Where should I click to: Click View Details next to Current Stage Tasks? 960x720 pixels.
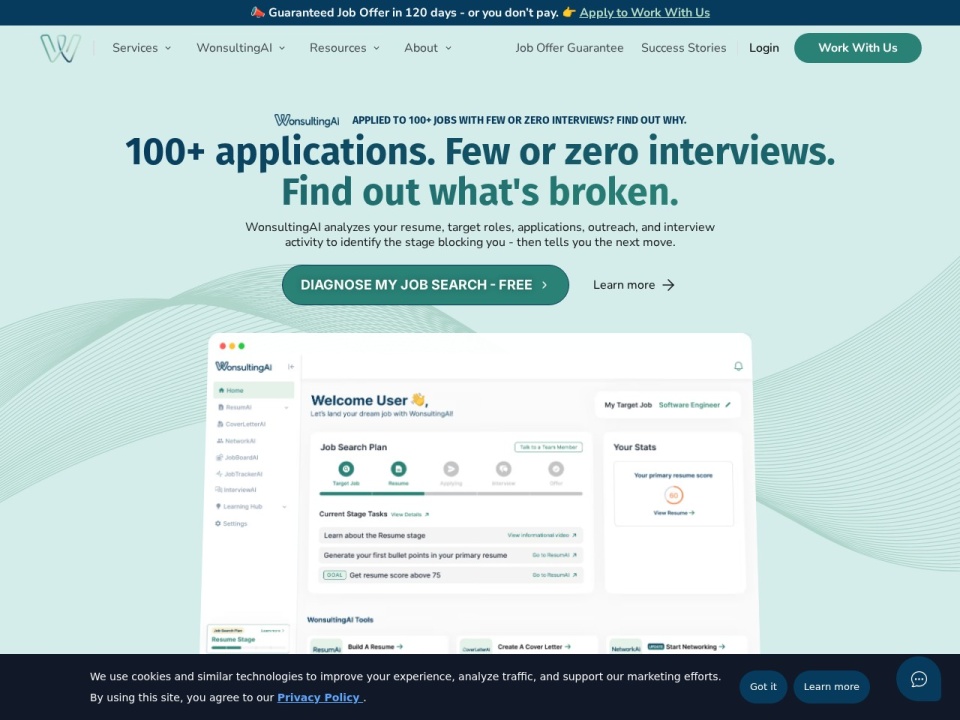coord(410,514)
